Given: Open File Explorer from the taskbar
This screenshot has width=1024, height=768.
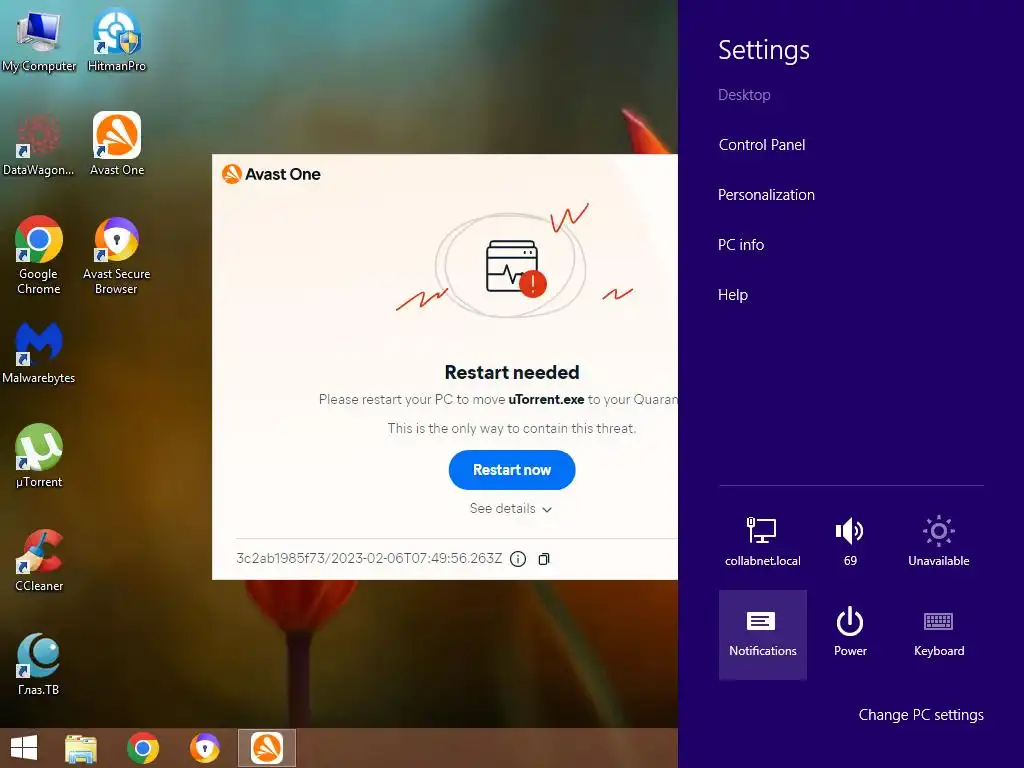Looking at the screenshot, I should coord(81,748).
